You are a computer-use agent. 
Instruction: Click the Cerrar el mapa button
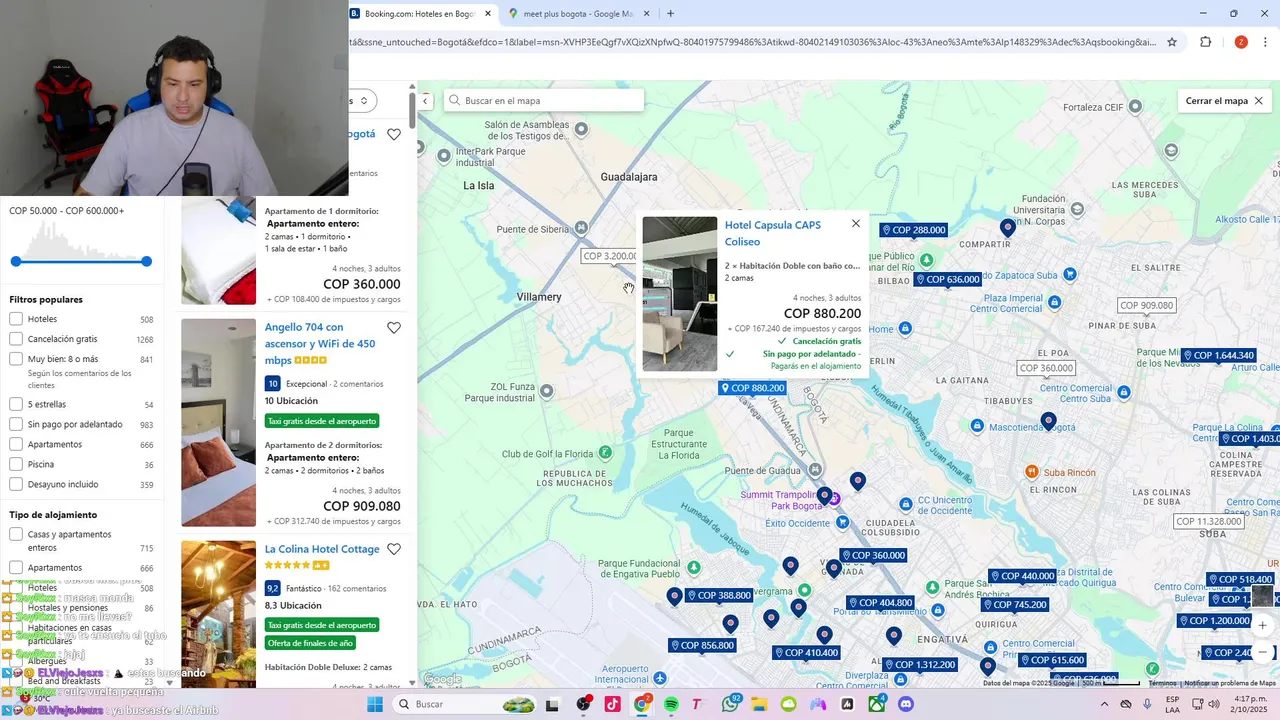(1224, 101)
